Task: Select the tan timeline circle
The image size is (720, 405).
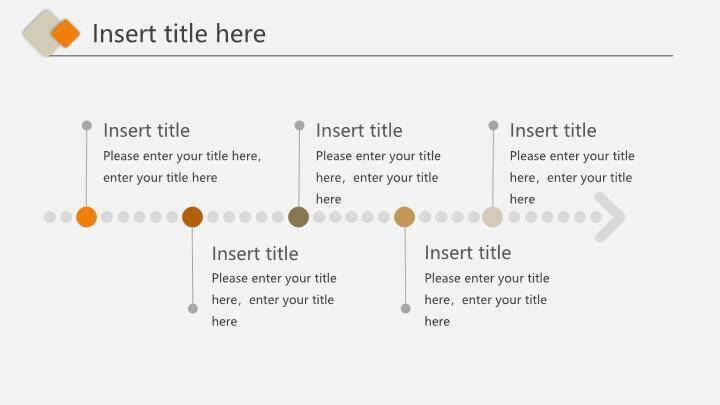Action: pos(404,217)
